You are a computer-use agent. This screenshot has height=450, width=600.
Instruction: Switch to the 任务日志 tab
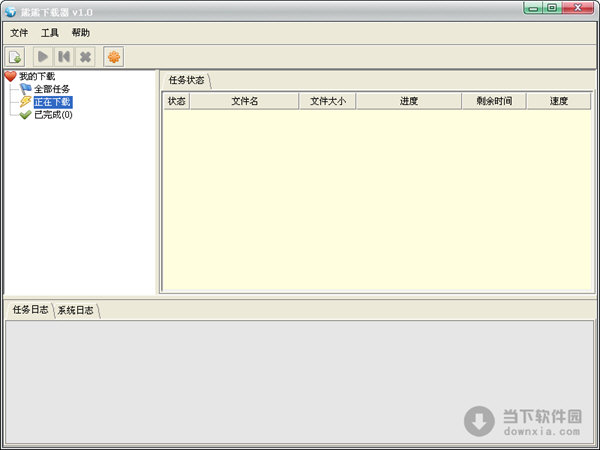click(30, 310)
